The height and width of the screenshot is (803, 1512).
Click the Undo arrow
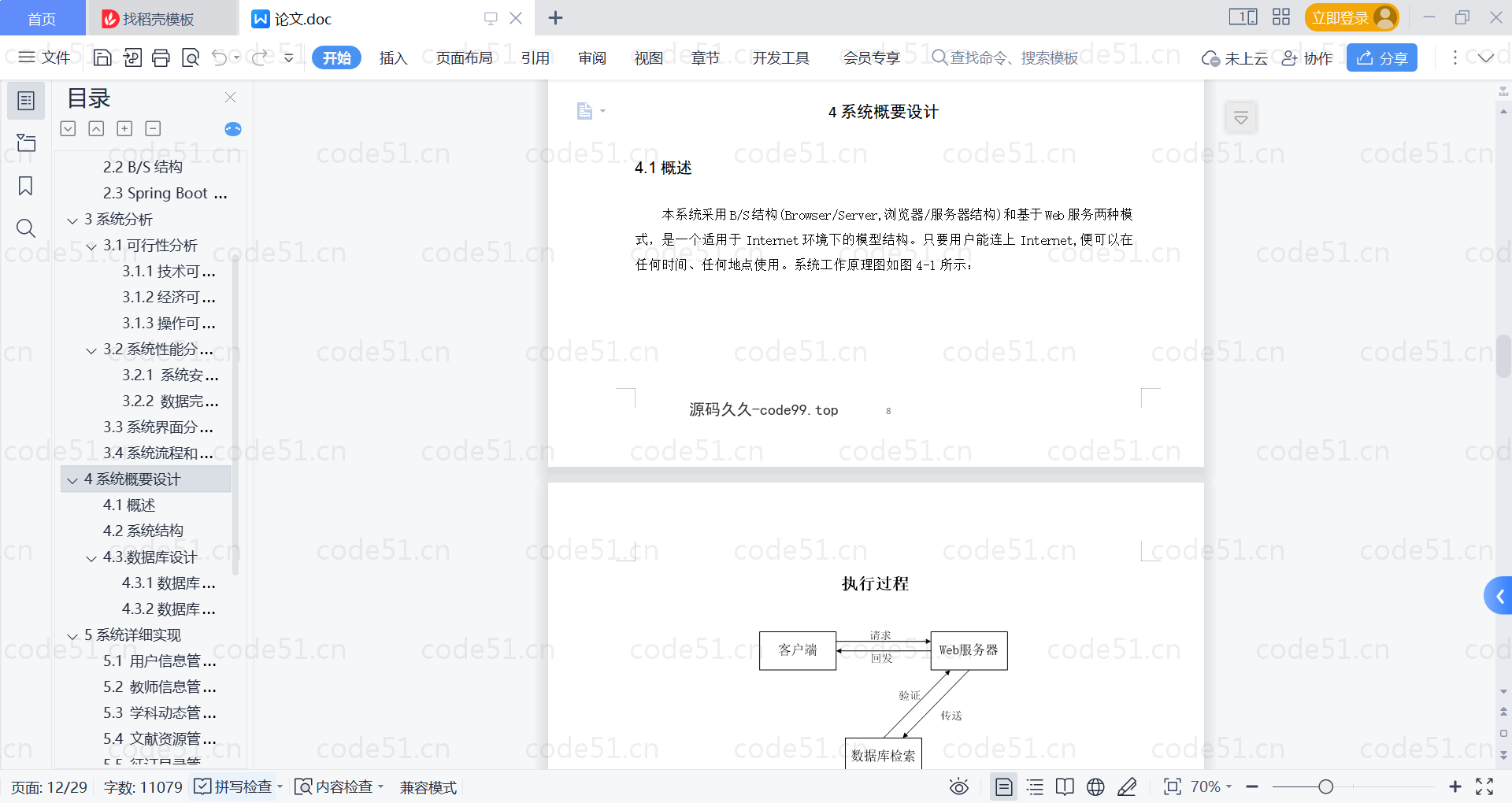(x=220, y=57)
